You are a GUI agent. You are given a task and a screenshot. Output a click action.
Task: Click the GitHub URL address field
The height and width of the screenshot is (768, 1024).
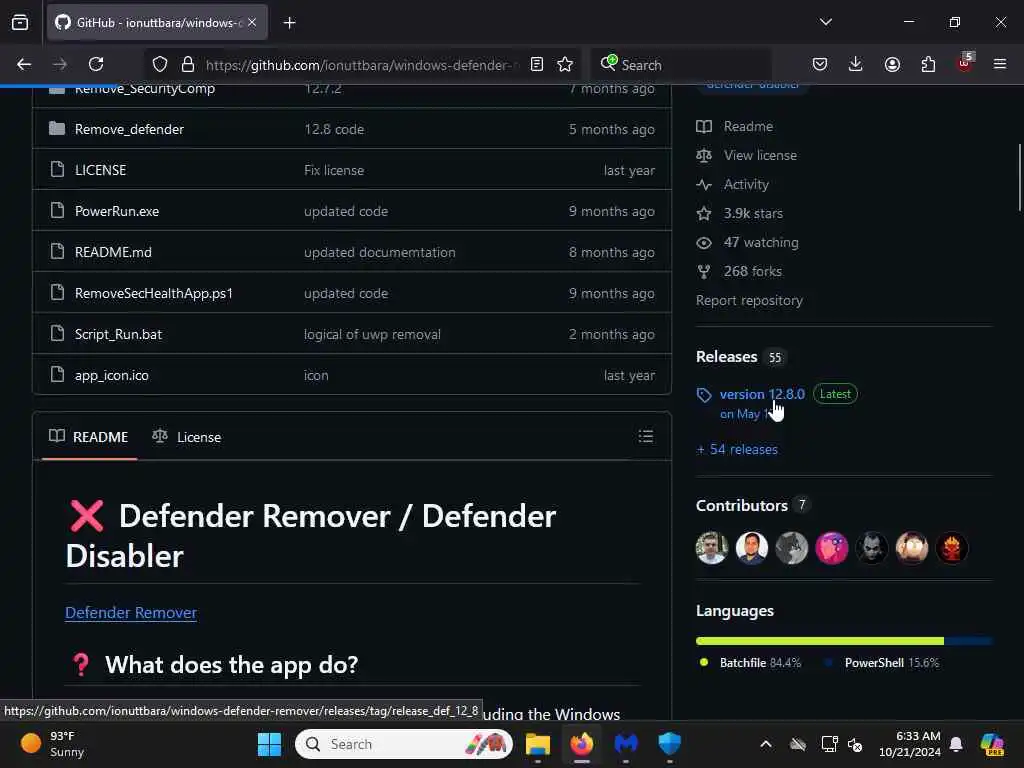[x=361, y=65]
